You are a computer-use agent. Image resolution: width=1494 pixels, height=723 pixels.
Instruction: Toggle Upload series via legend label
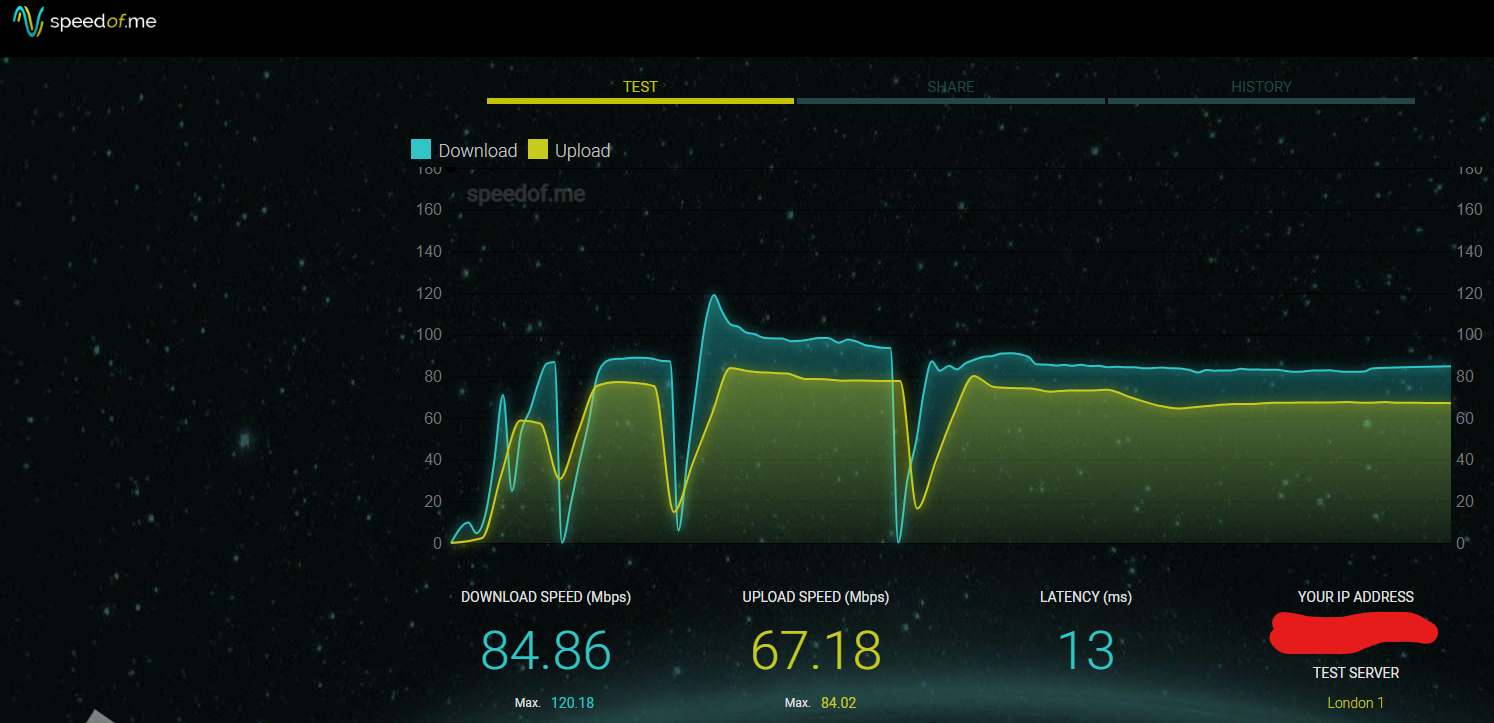click(582, 151)
